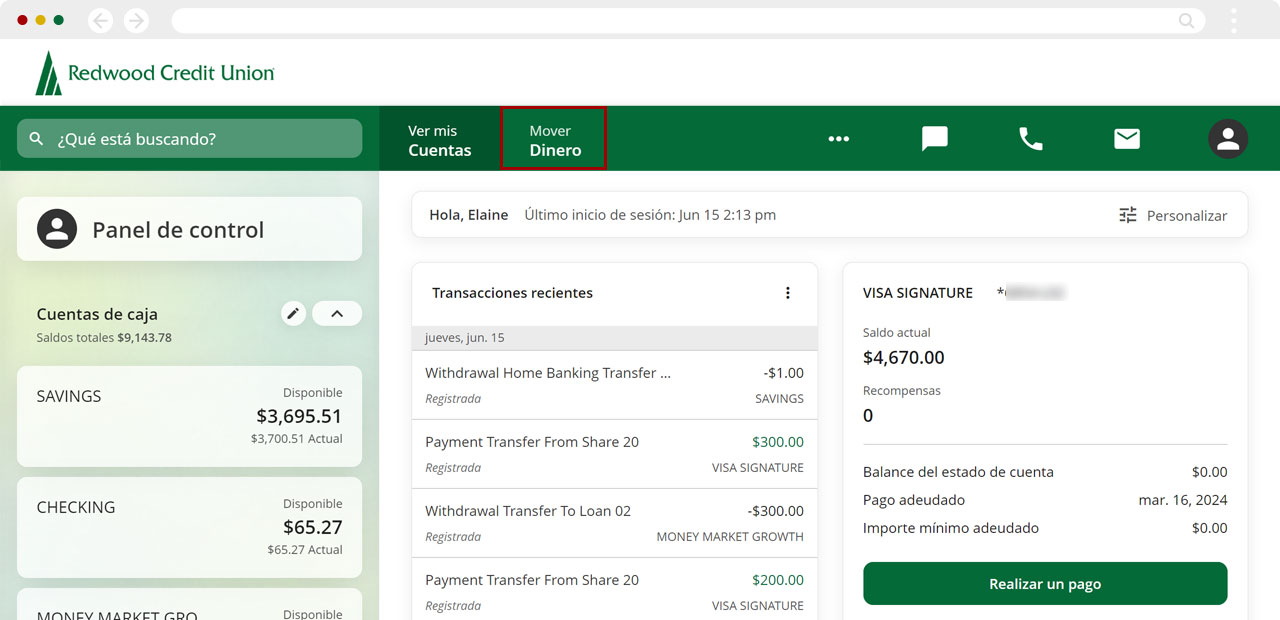The width and height of the screenshot is (1280, 620).
Task: Click the three-dot more options icon in navbar
Action: pyautogui.click(x=838, y=139)
